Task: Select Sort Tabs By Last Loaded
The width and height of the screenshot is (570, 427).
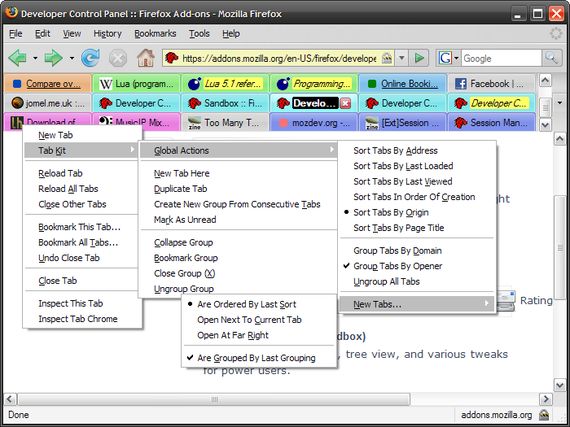Action: coord(417,166)
